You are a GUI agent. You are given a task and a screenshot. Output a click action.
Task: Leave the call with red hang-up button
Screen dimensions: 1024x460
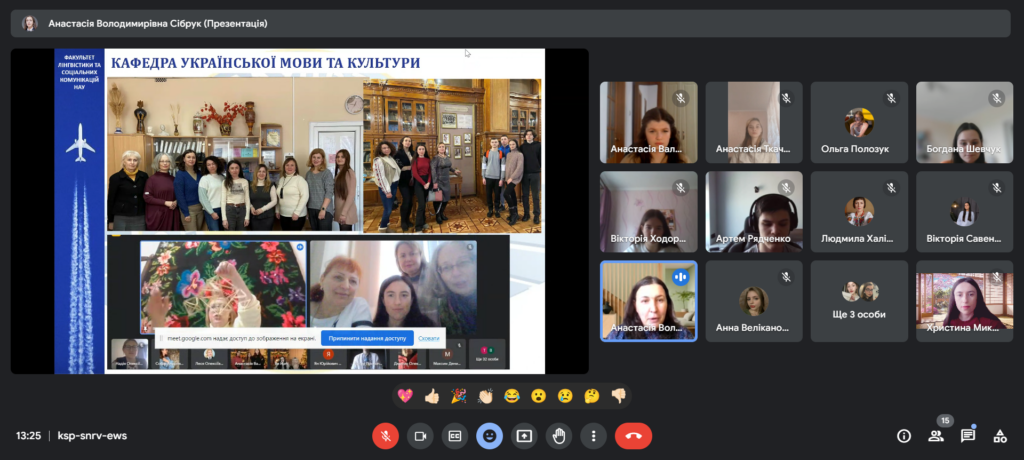point(633,436)
